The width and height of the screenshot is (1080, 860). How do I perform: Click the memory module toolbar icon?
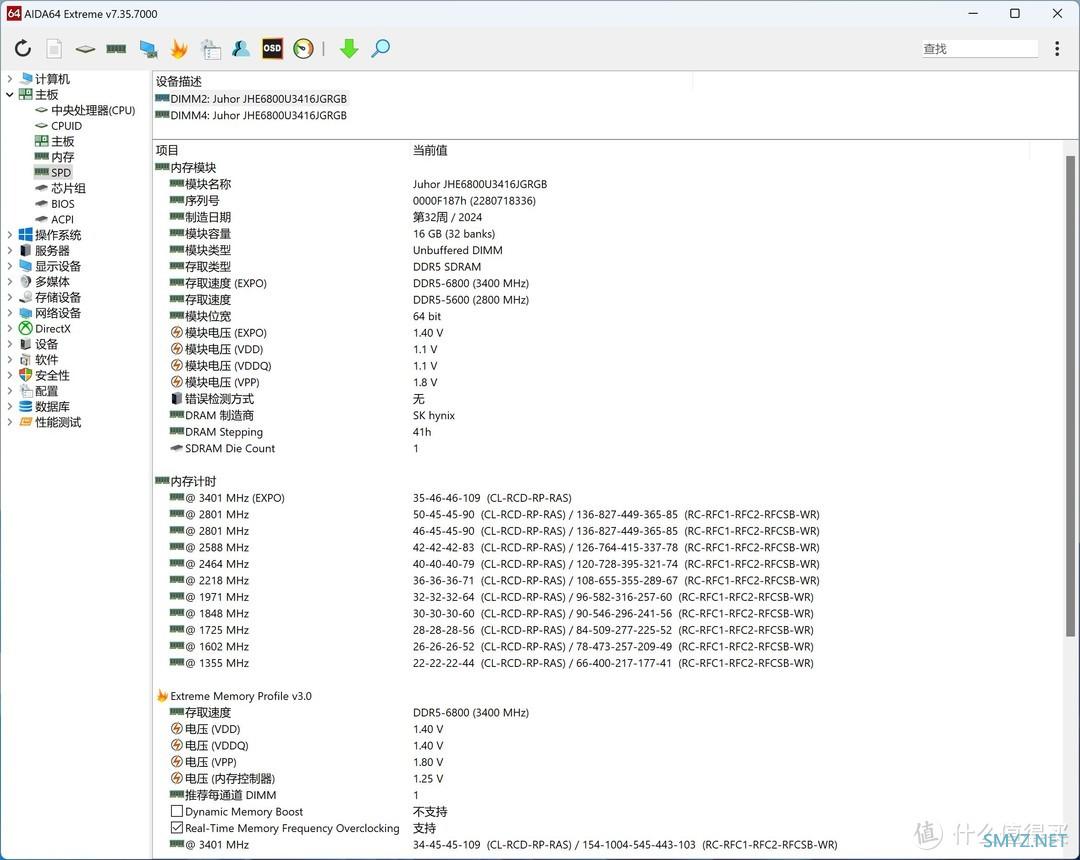click(116, 48)
